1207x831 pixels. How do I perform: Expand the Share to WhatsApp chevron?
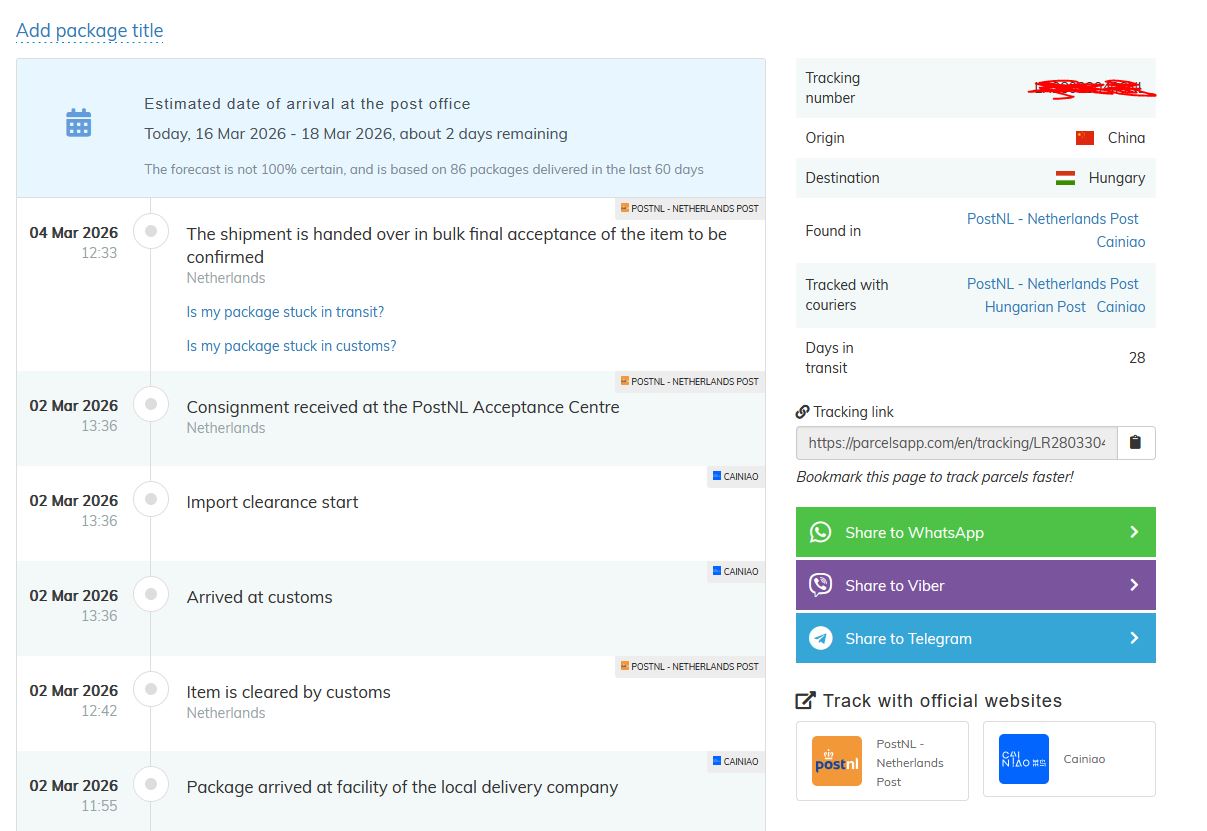(1134, 532)
